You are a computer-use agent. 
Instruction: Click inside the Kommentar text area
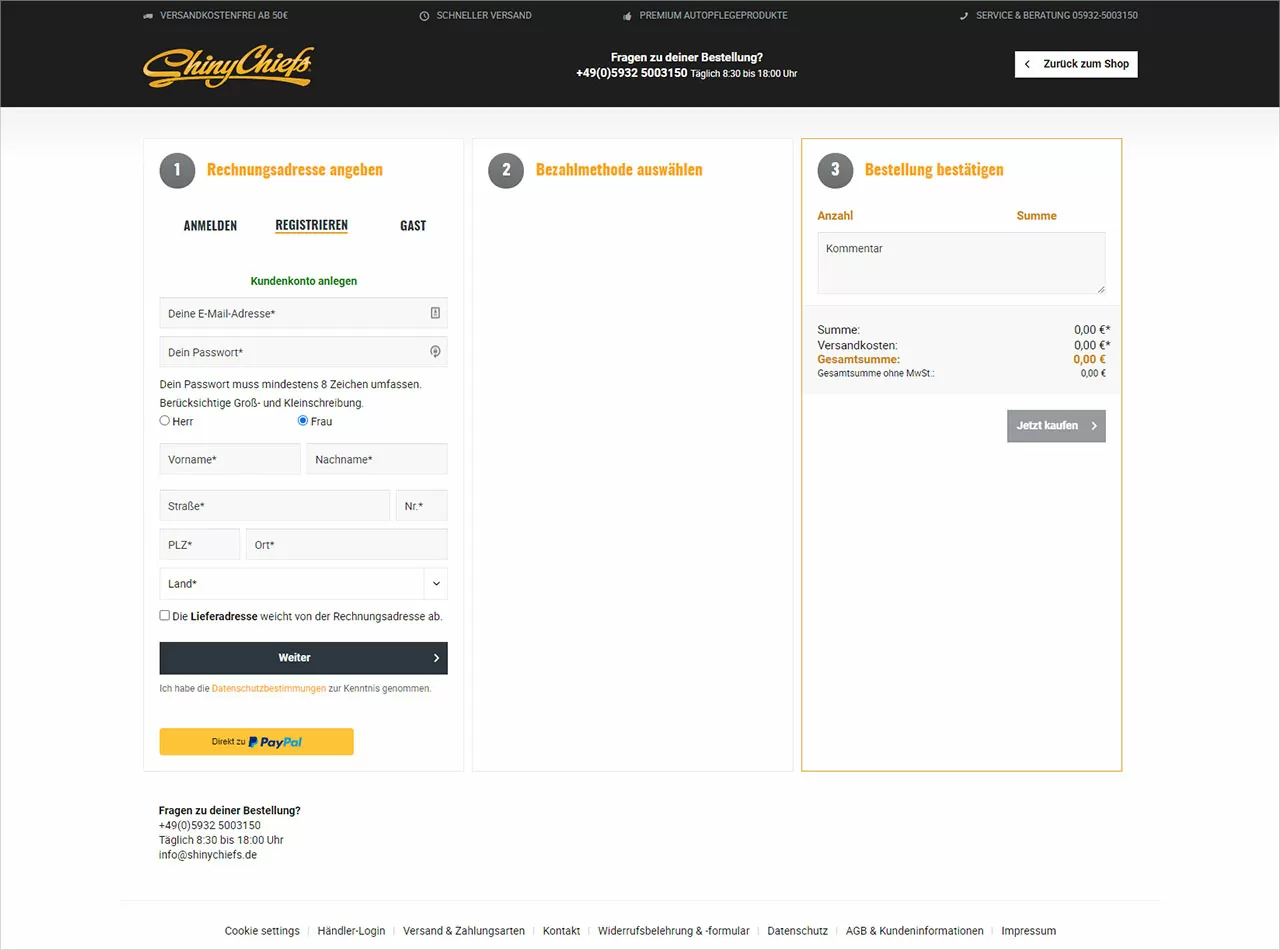tap(960, 262)
